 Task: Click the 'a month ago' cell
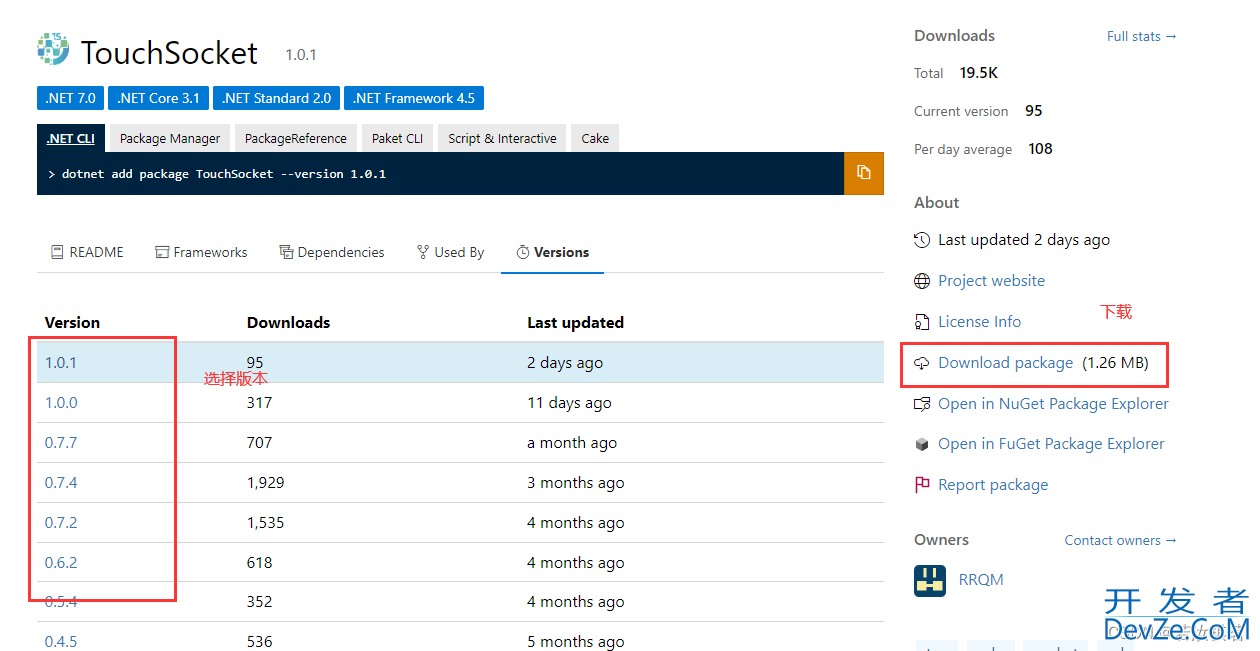point(572,443)
